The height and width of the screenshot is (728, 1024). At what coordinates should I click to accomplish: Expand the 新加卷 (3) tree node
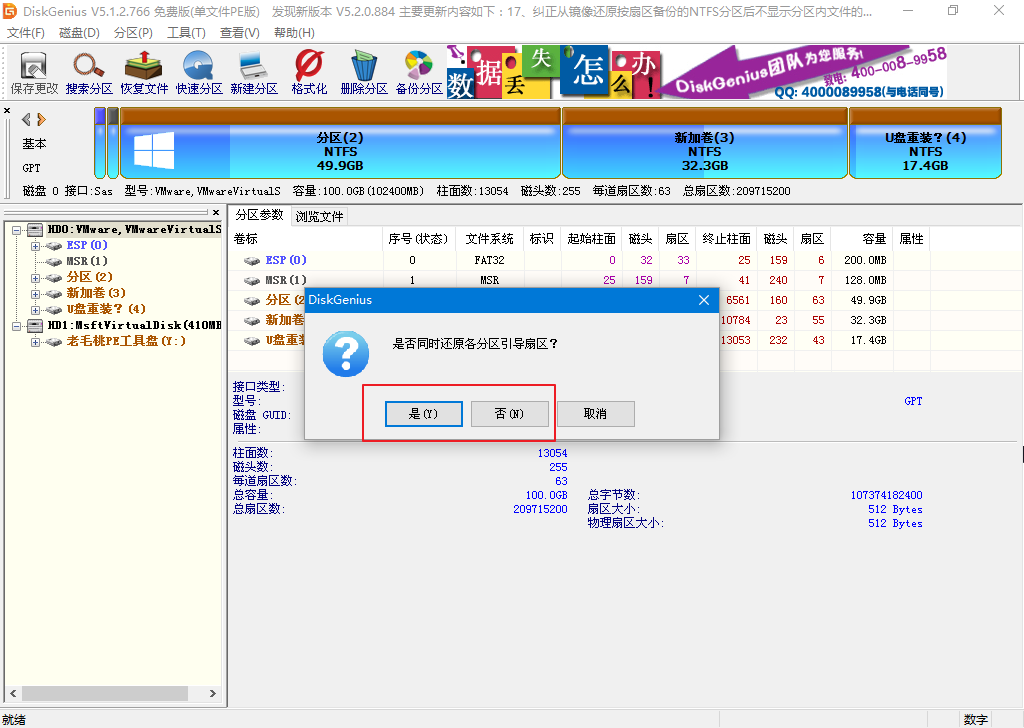click(35, 294)
